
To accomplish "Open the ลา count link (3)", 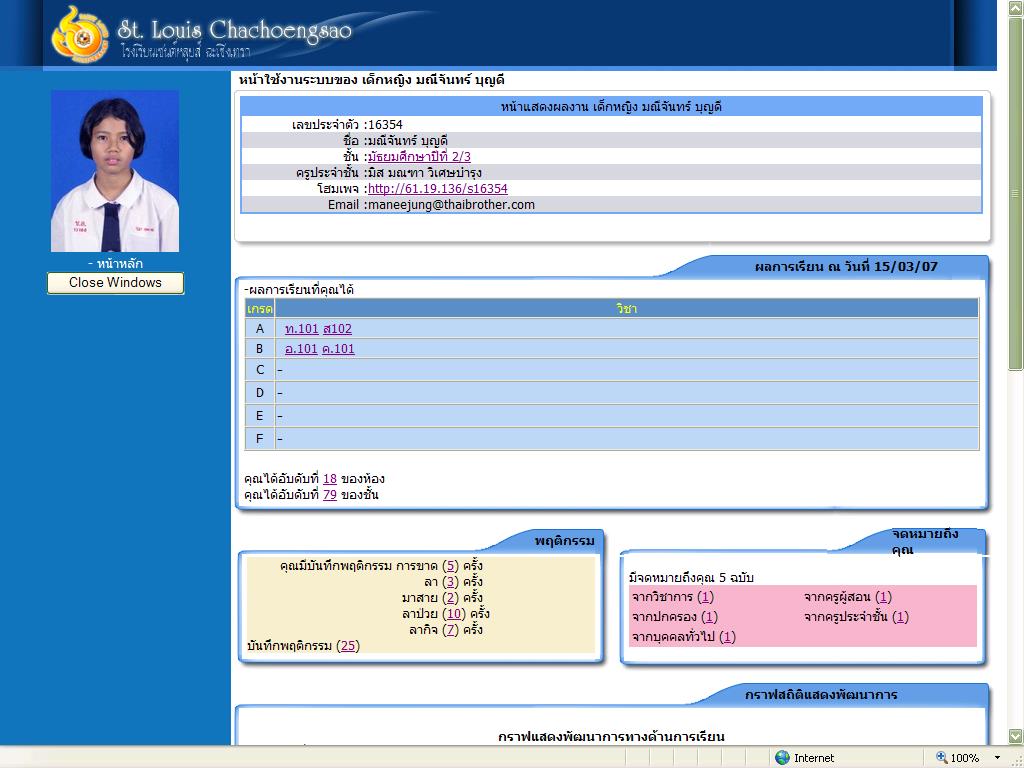I will click(451, 582).
